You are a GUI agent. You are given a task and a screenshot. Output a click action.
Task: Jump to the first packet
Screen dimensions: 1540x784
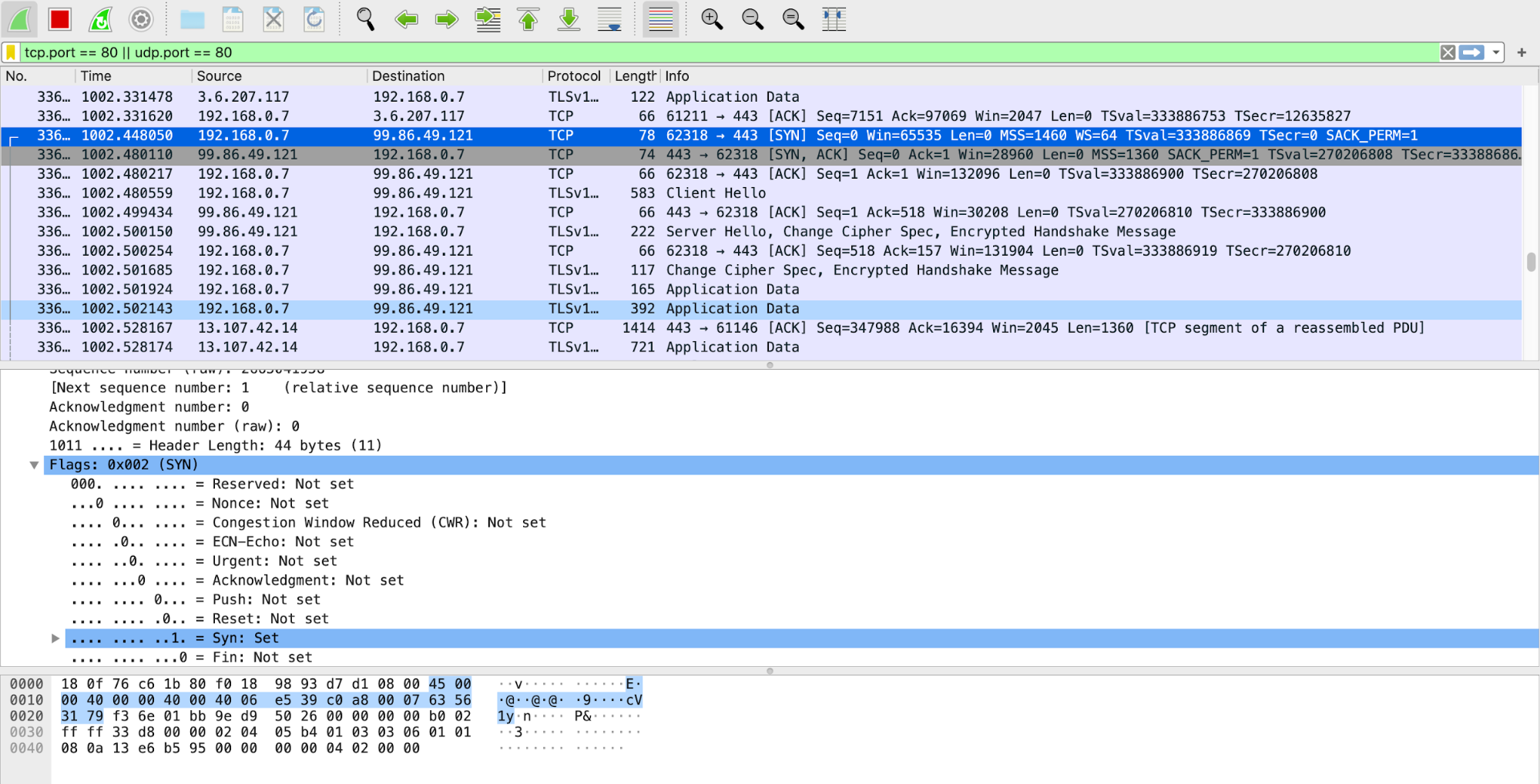coord(528,19)
